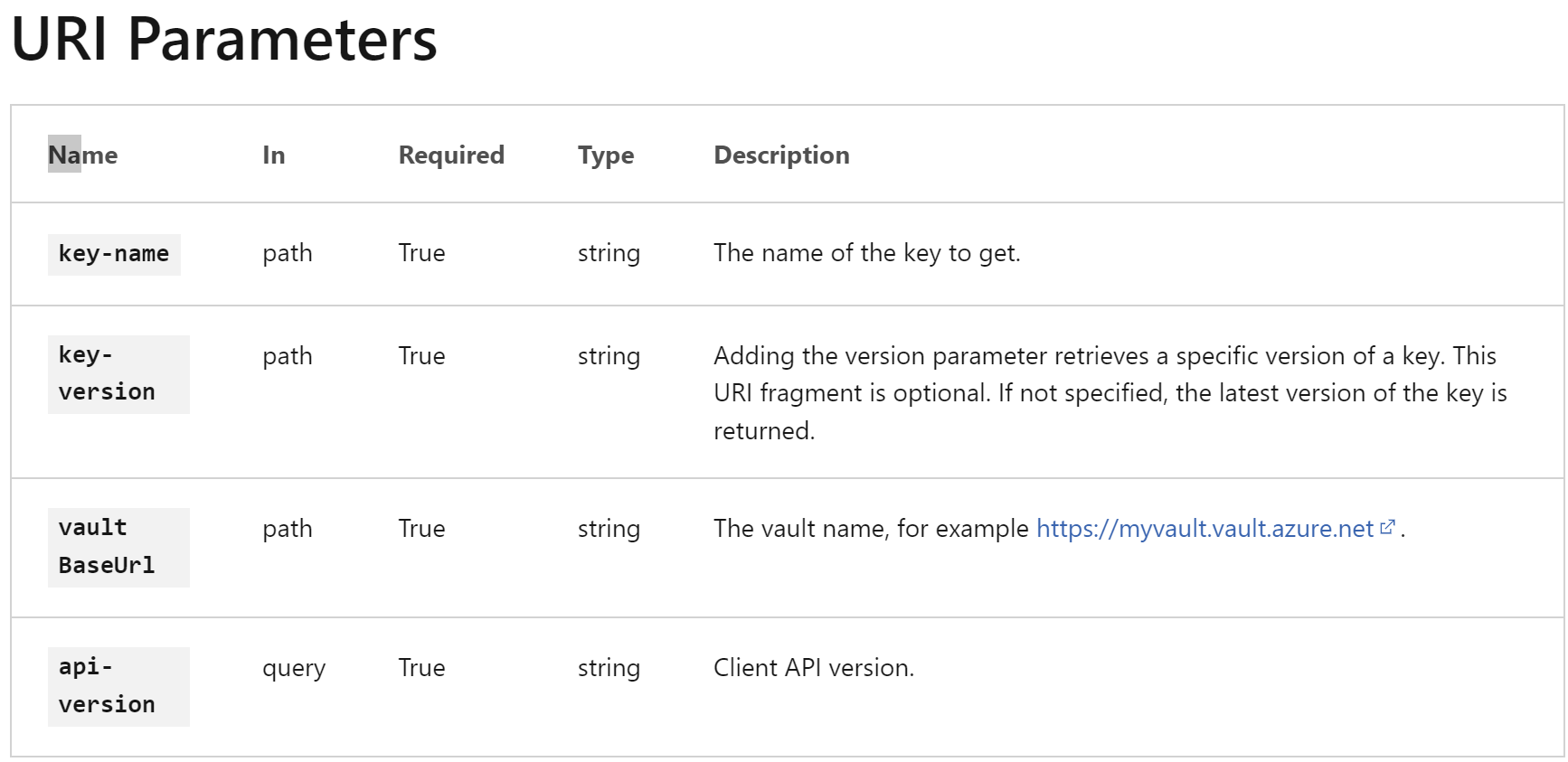Click 'path' in the key-name row
1568x762 pixels.
point(288,254)
